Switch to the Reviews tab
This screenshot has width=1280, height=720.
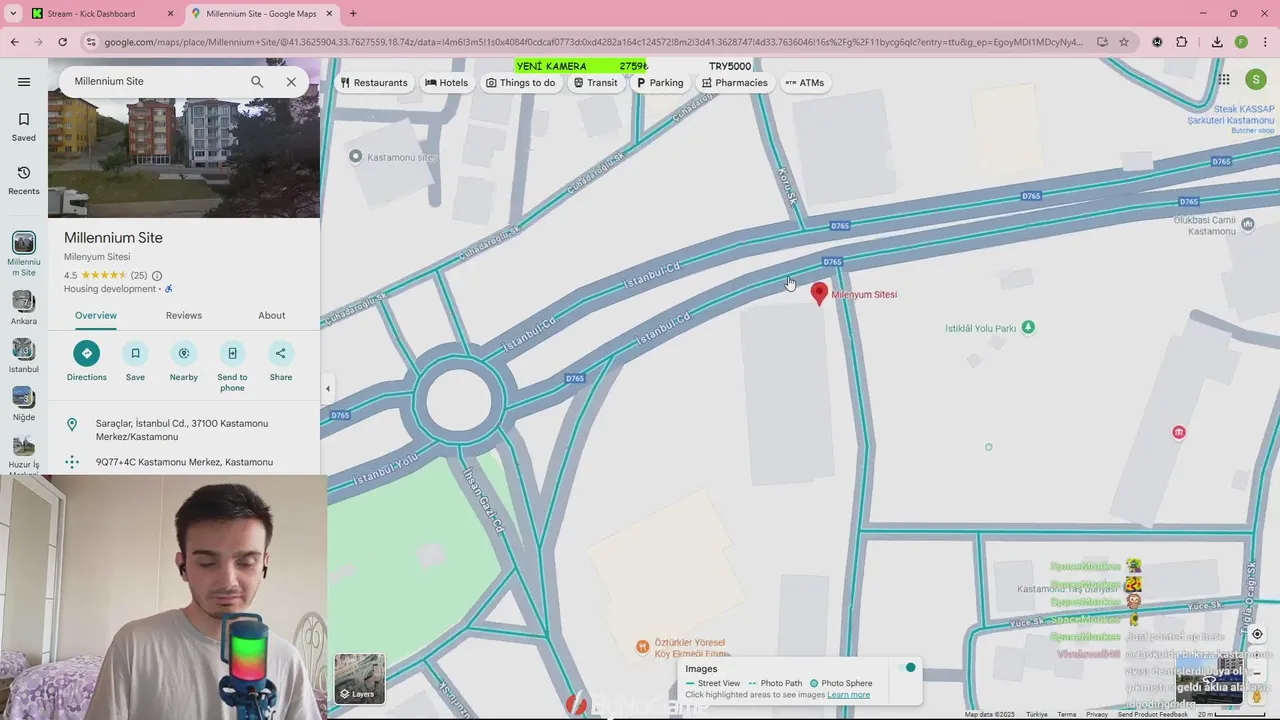(x=184, y=315)
